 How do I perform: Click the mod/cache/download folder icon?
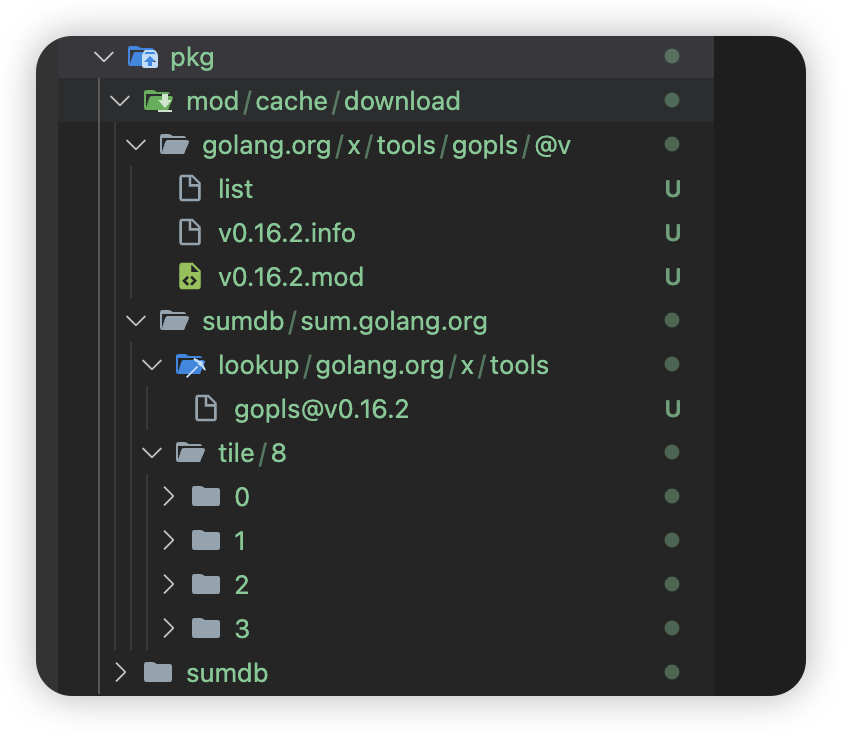[158, 101]
